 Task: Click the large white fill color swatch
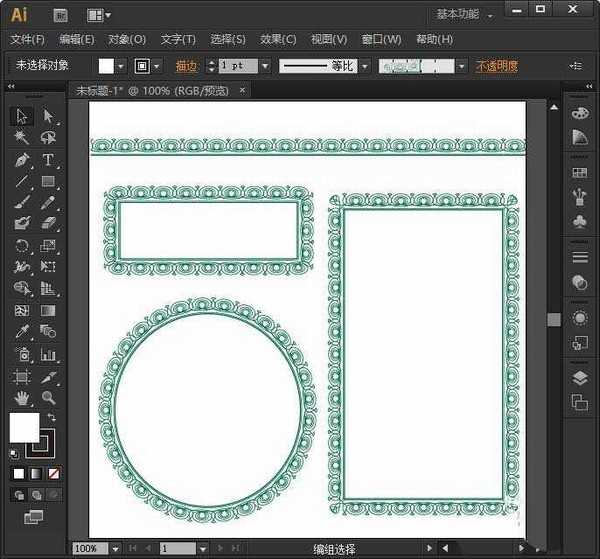pos(24,427)
